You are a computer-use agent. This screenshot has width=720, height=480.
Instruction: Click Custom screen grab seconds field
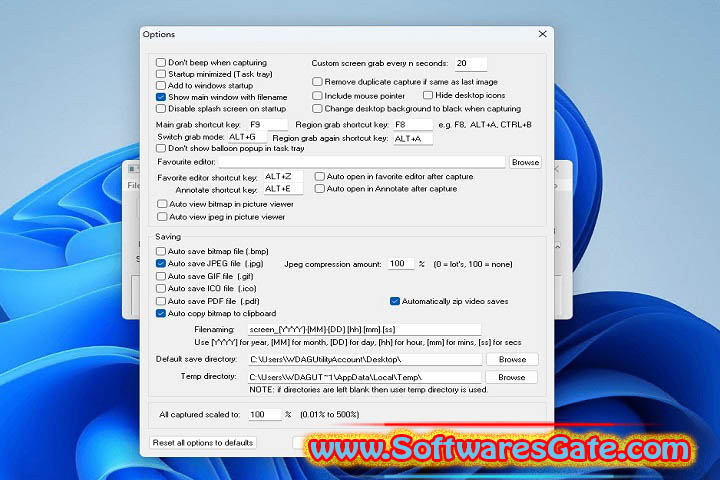(471, 63)
